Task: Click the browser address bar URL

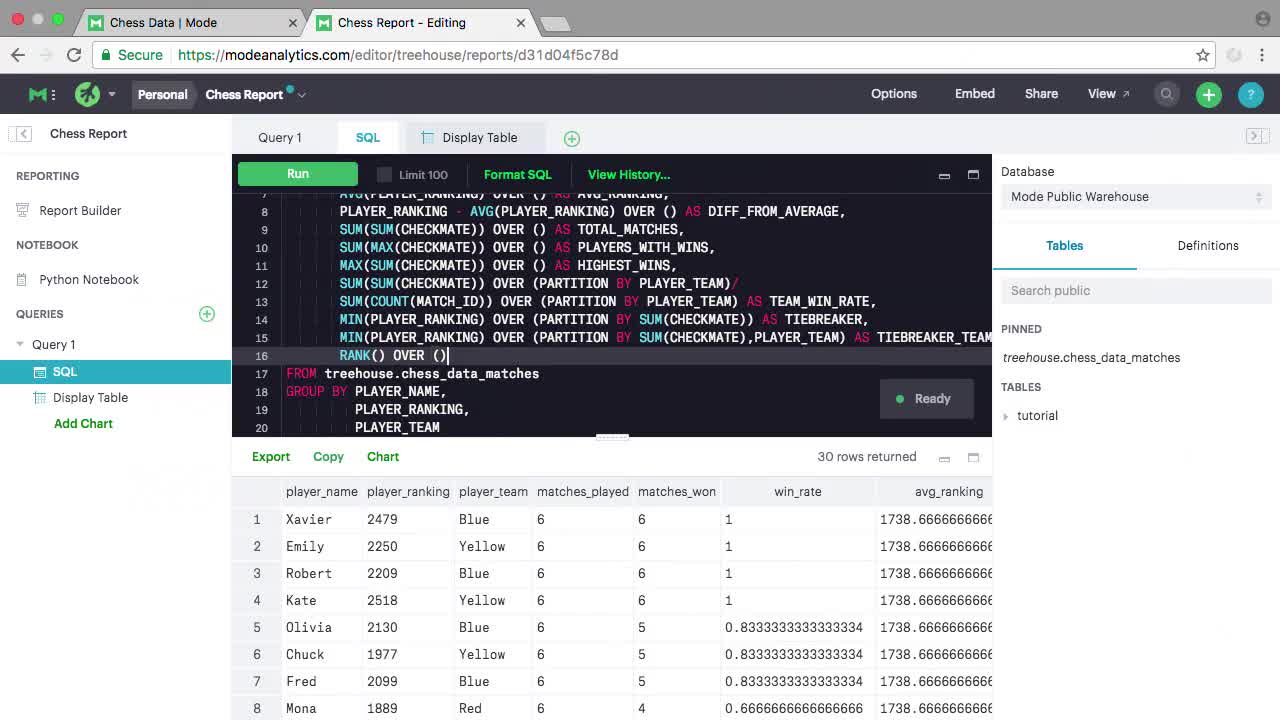Action: pyautogui.click(x=398, y=55)
